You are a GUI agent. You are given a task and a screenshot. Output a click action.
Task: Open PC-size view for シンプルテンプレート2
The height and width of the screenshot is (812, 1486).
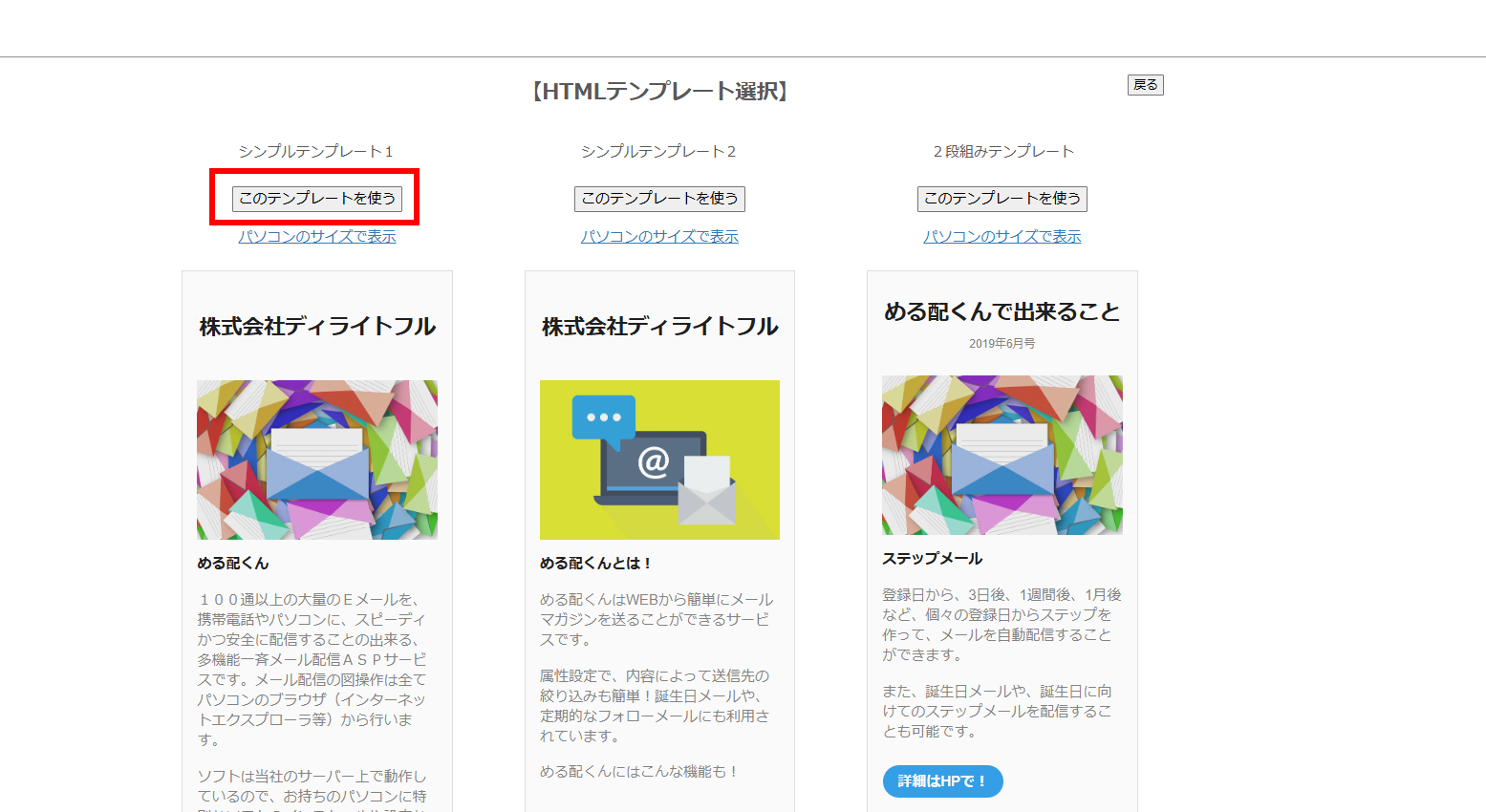[x=659, y=236]
